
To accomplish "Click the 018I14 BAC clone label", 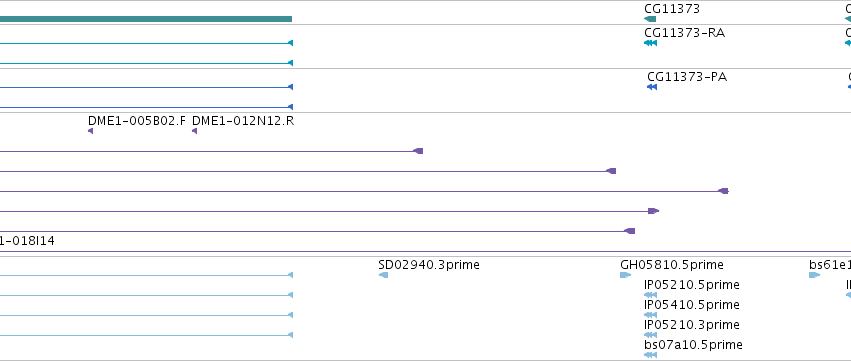I will coord(27,240).
